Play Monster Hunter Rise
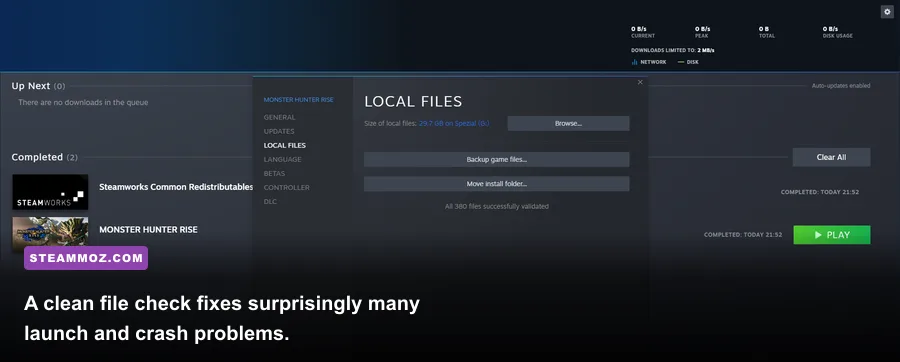 (832, 235)
